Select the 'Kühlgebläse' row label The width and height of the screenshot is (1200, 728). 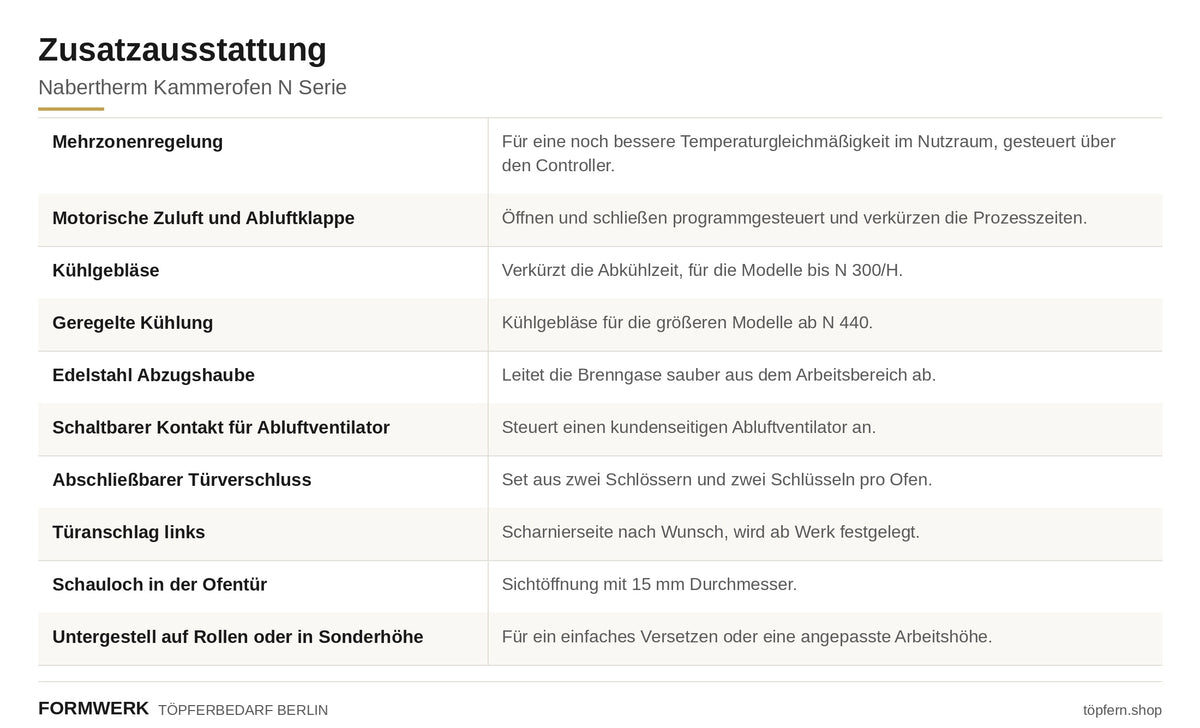(106, 270)
